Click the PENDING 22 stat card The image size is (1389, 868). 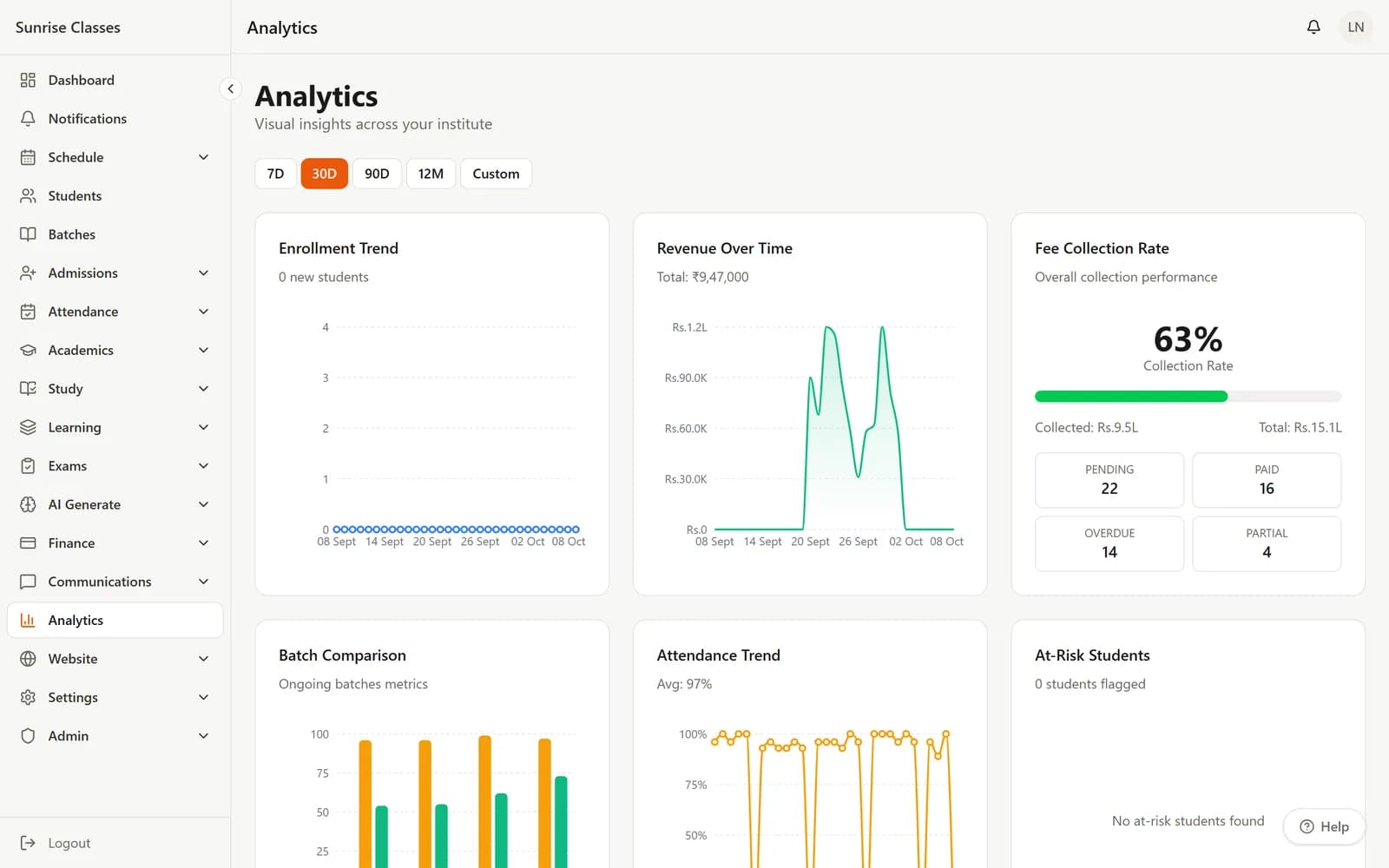[1109, 480]
